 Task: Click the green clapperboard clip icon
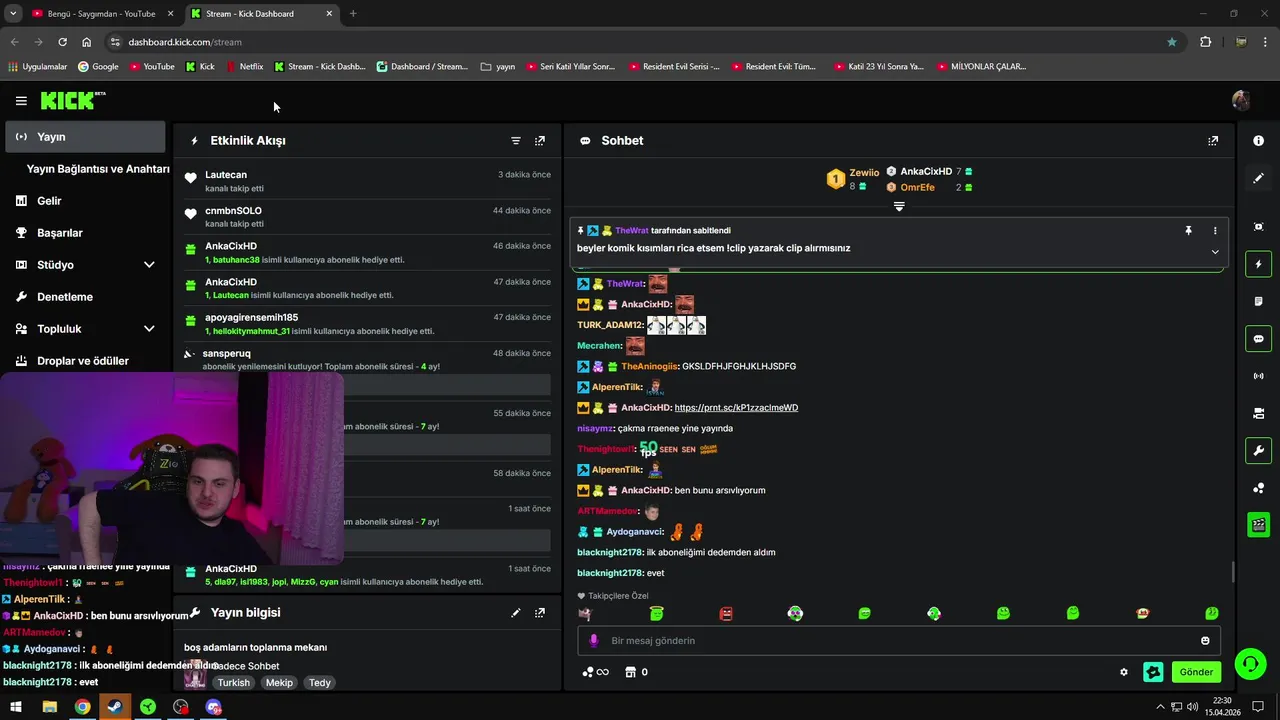[1259, 524]
